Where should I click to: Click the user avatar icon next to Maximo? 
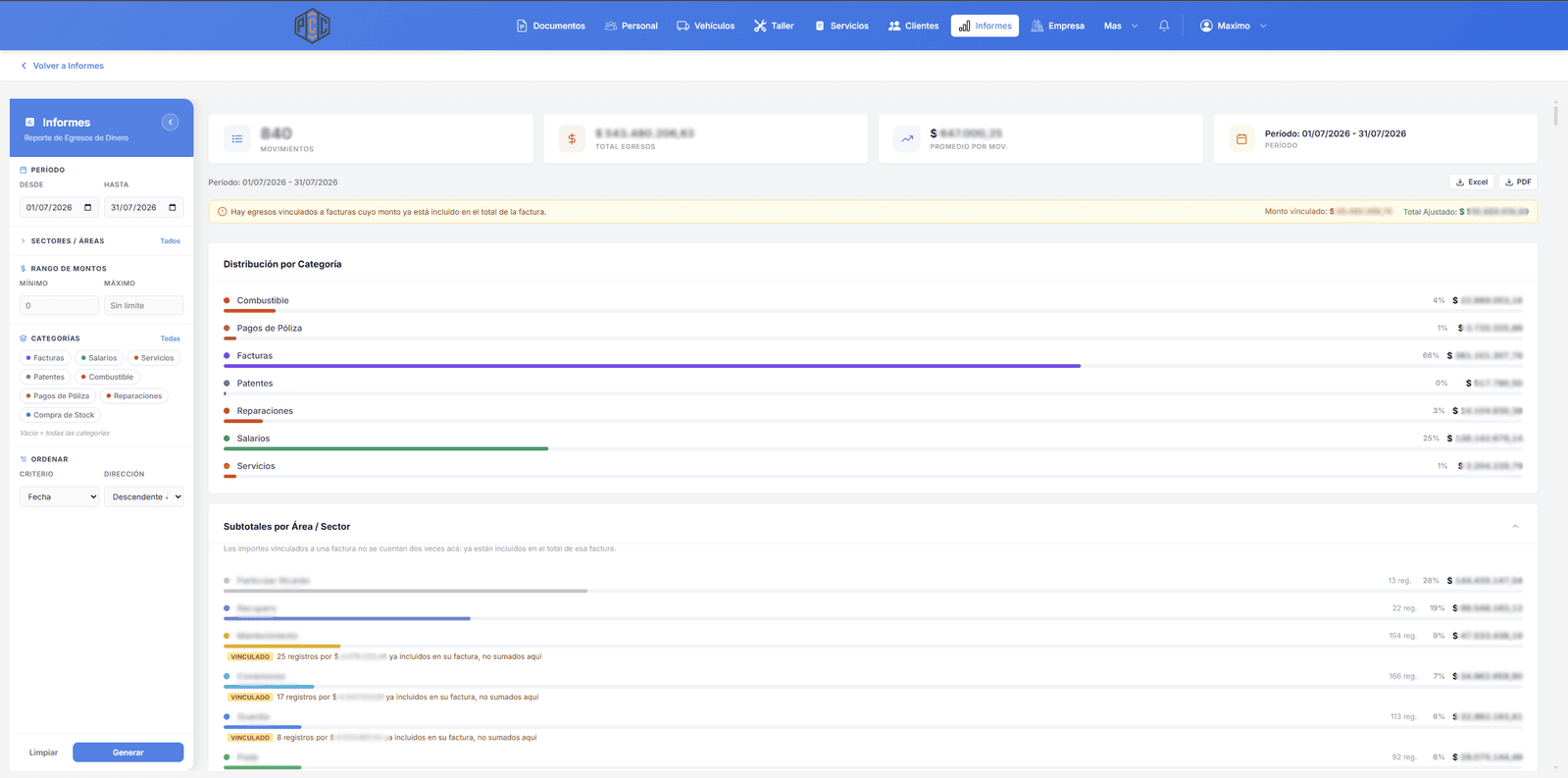tap(1206, 26)
